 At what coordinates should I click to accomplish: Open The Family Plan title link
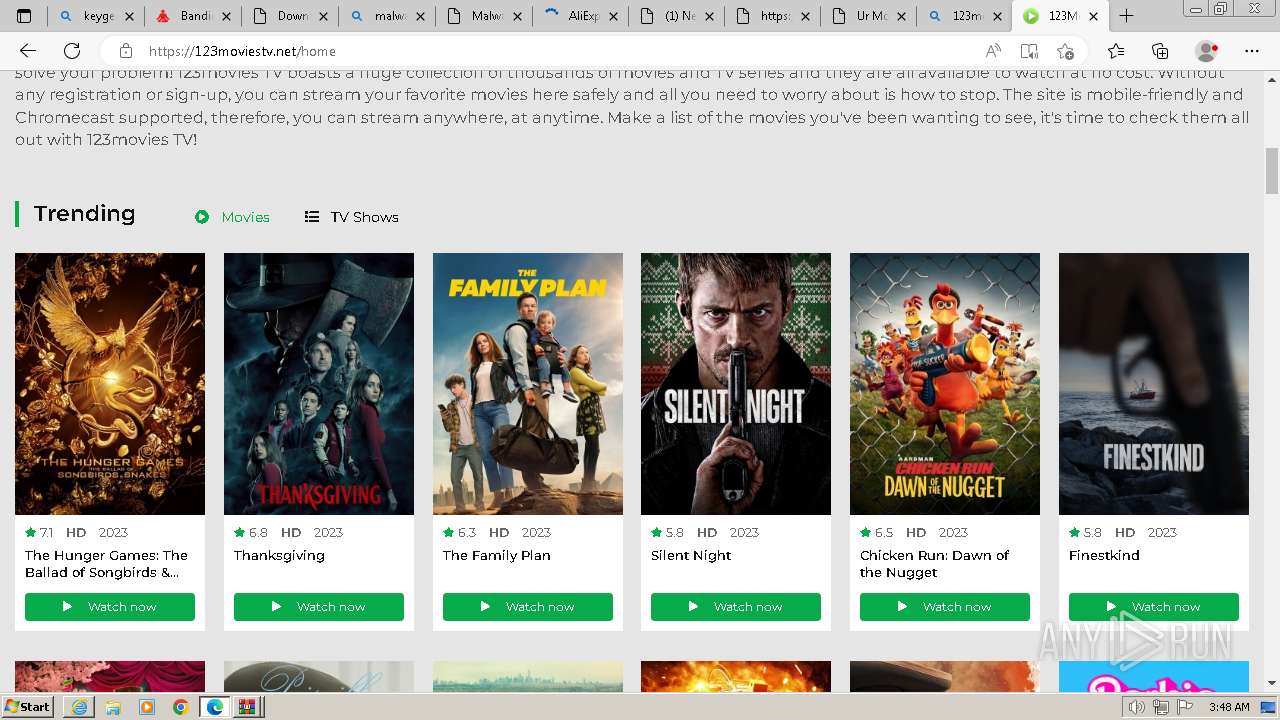tap(497, 555)
